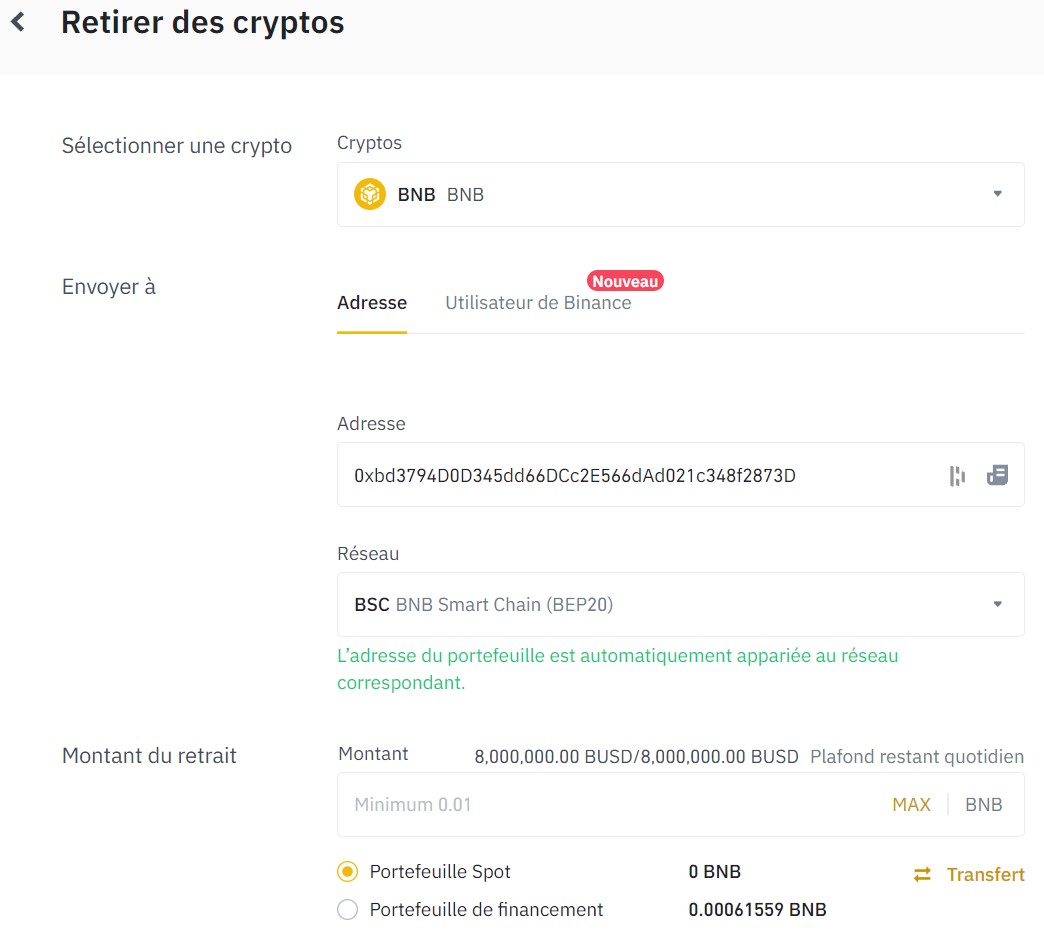Switch to the Adresse tab
The image size is (1044, 939).
(372, 303)
